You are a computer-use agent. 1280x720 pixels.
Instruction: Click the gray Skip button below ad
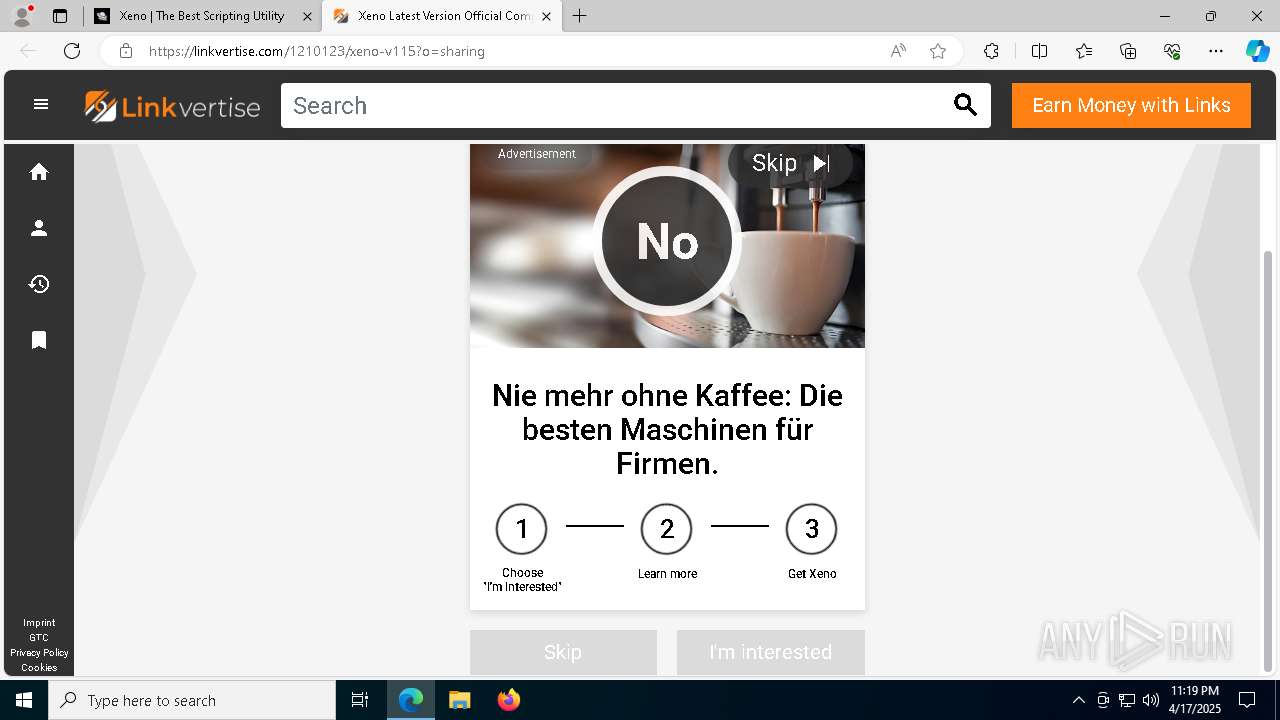click(563, 652)
